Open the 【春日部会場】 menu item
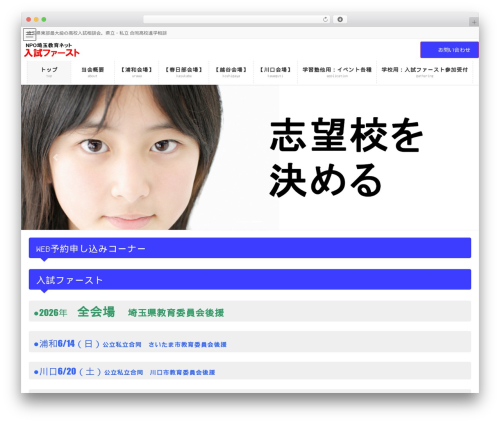The height and width of the screenshot is (423, 500). click(184, 72)
